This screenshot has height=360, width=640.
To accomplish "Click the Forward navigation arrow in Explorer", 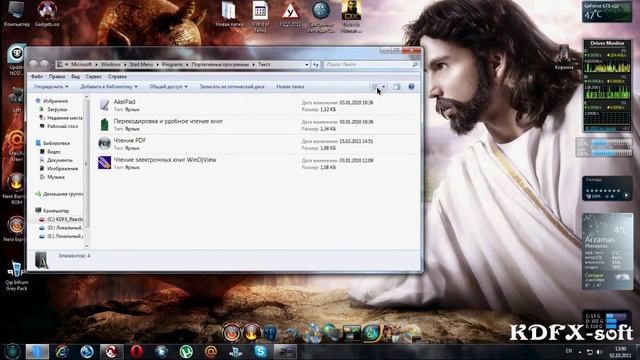I will [44, 64].
